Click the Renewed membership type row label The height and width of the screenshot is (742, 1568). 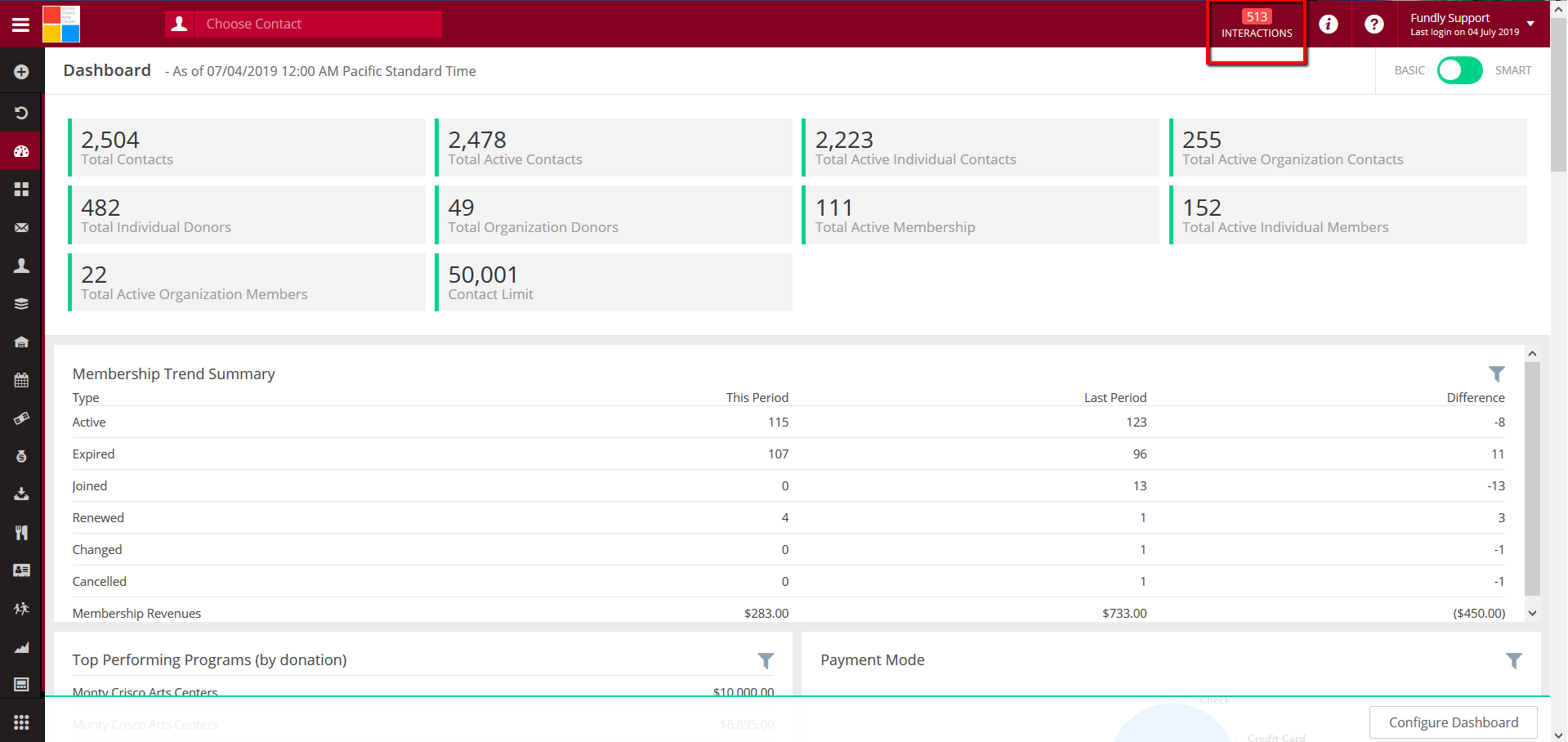pos(98,518)
